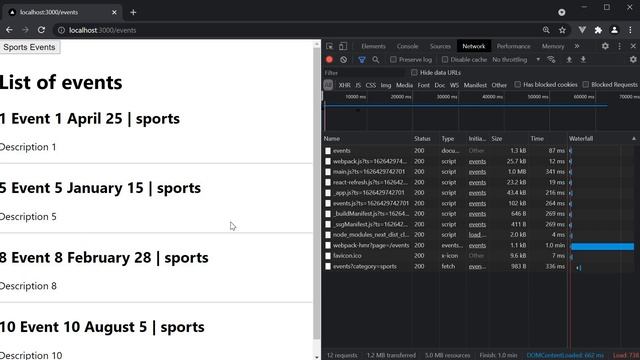Enable Preserve log checkbox
This screenshot has height=360, width=640.
[393, 60]
